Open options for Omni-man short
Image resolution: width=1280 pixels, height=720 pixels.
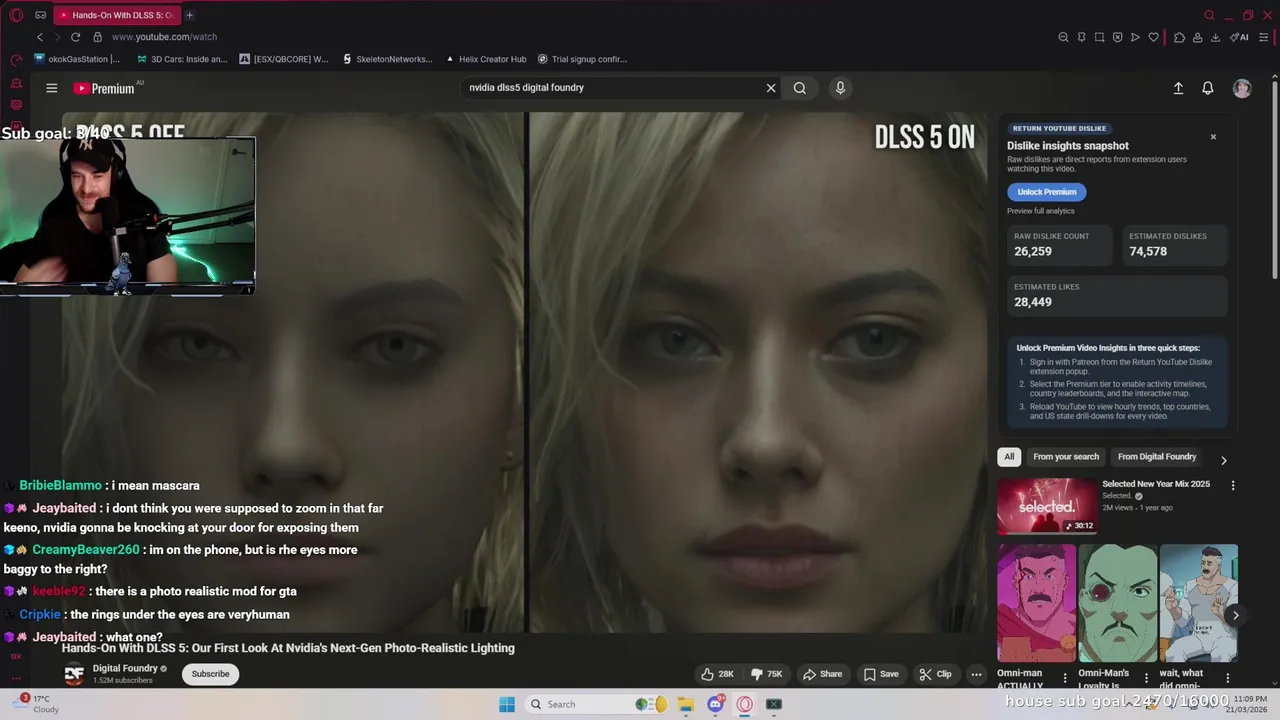click(1064, 677)
